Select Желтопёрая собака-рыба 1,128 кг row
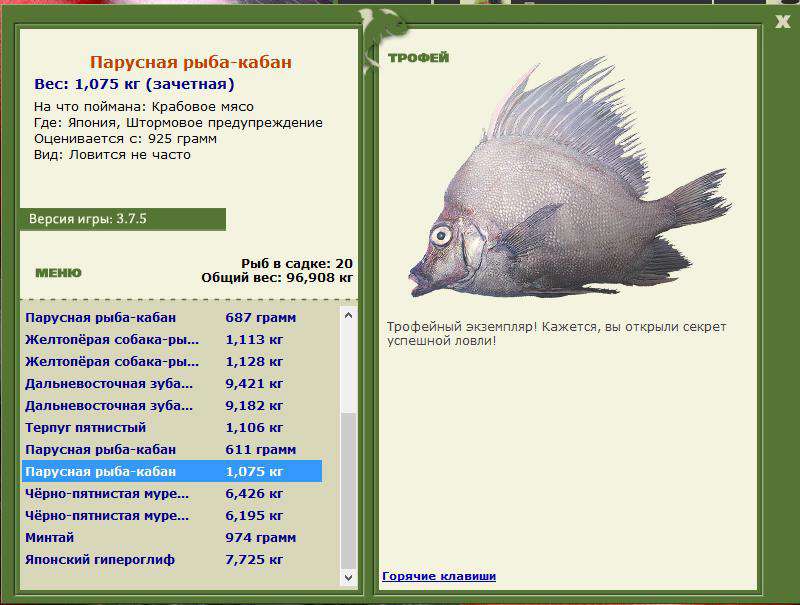Viewport: 800px width, 605px height. (172, 361)
